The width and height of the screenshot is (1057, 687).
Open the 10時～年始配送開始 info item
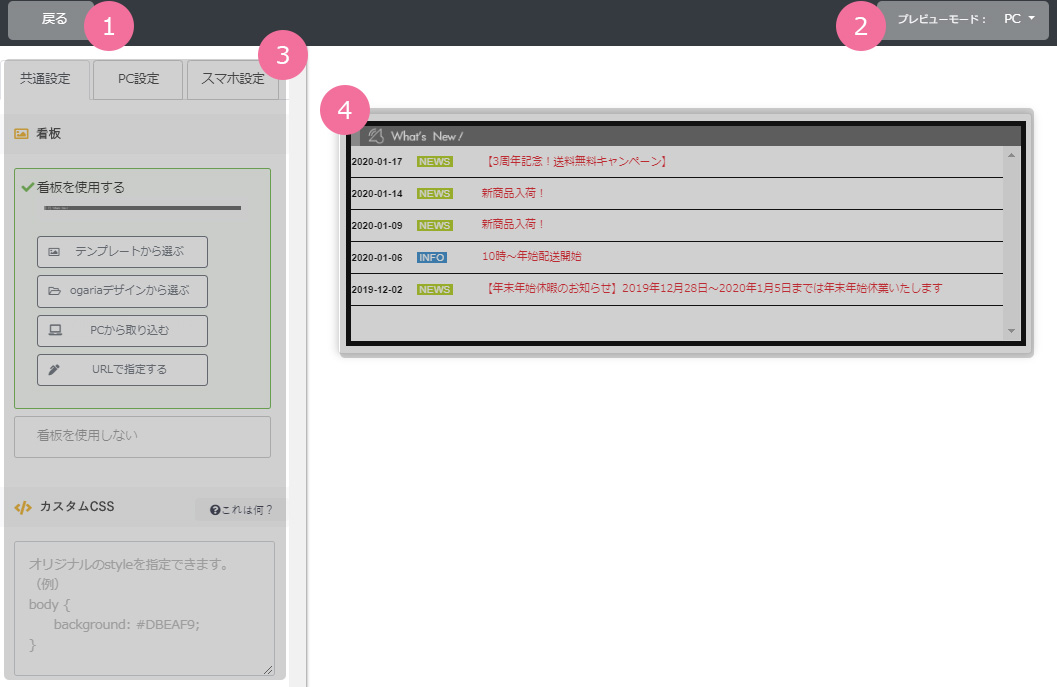click(x=531, y=257)
